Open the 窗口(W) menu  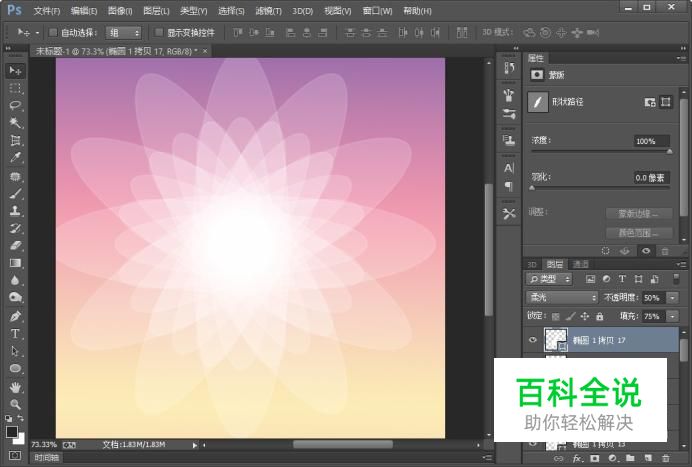[x=377, y=11]
